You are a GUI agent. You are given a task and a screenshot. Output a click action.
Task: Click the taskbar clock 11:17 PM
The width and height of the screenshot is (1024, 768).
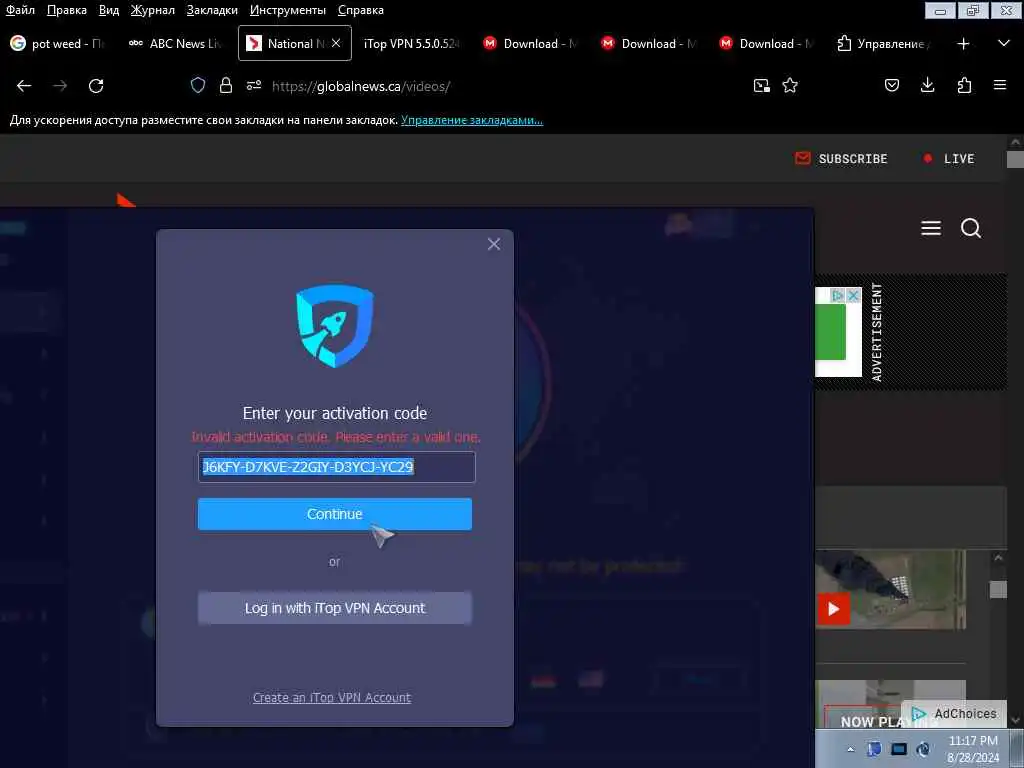(973, 748)
